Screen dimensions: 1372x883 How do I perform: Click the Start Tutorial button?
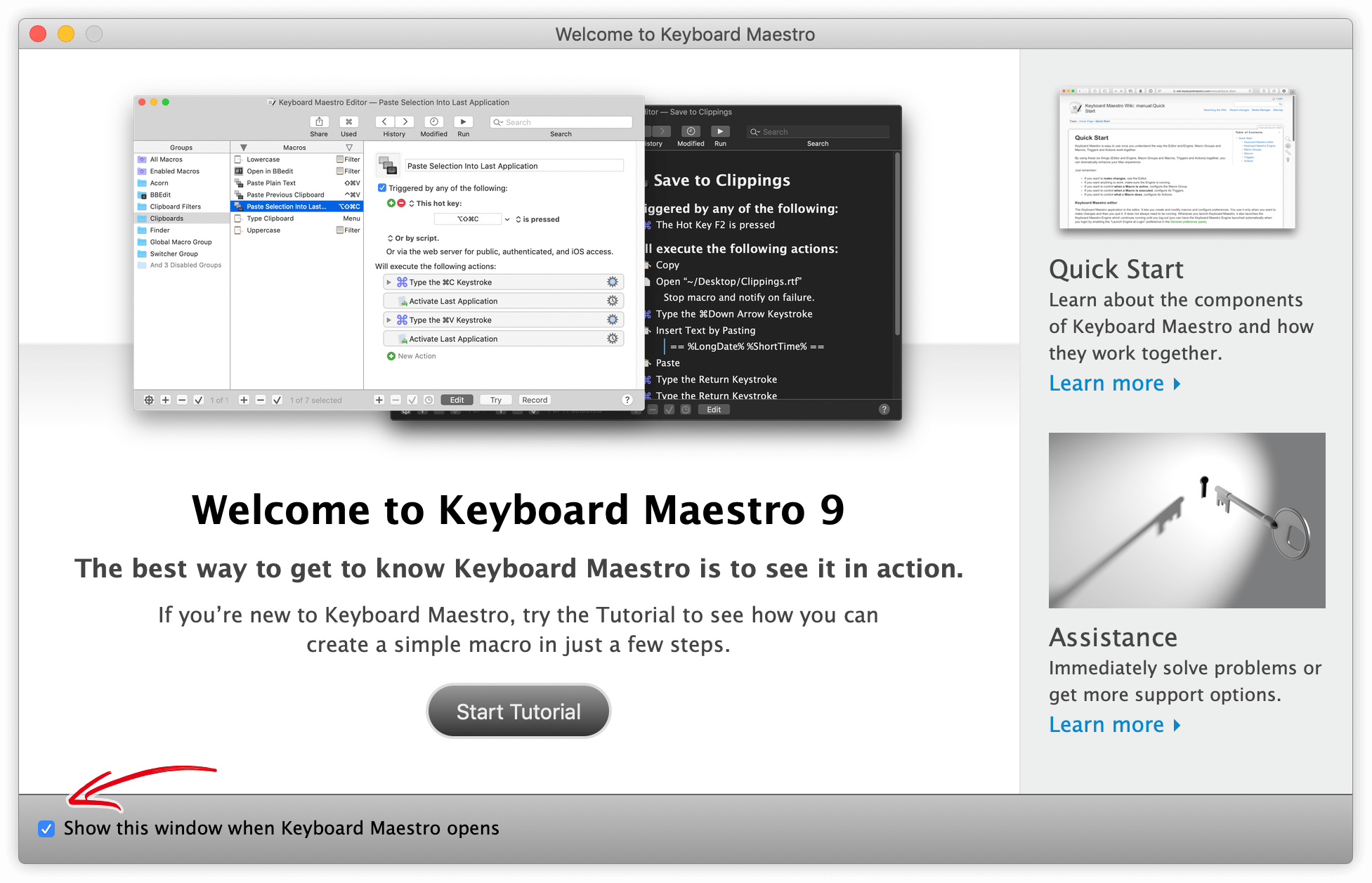518,711
